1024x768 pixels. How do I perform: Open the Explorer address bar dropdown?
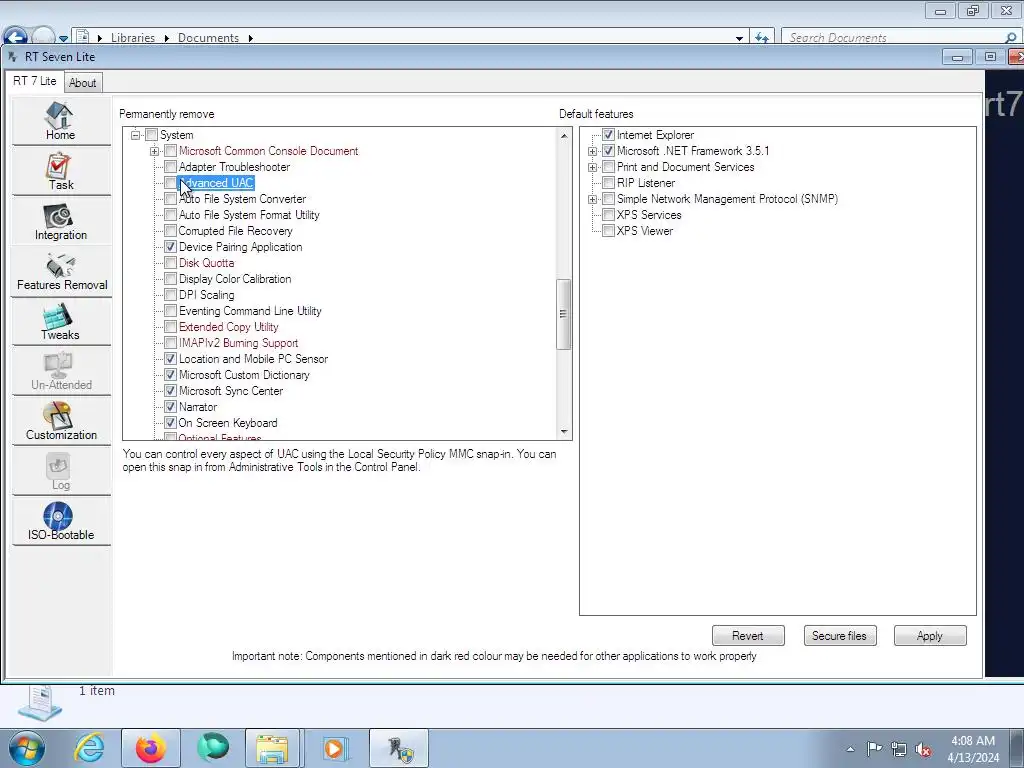coord(739,38)
